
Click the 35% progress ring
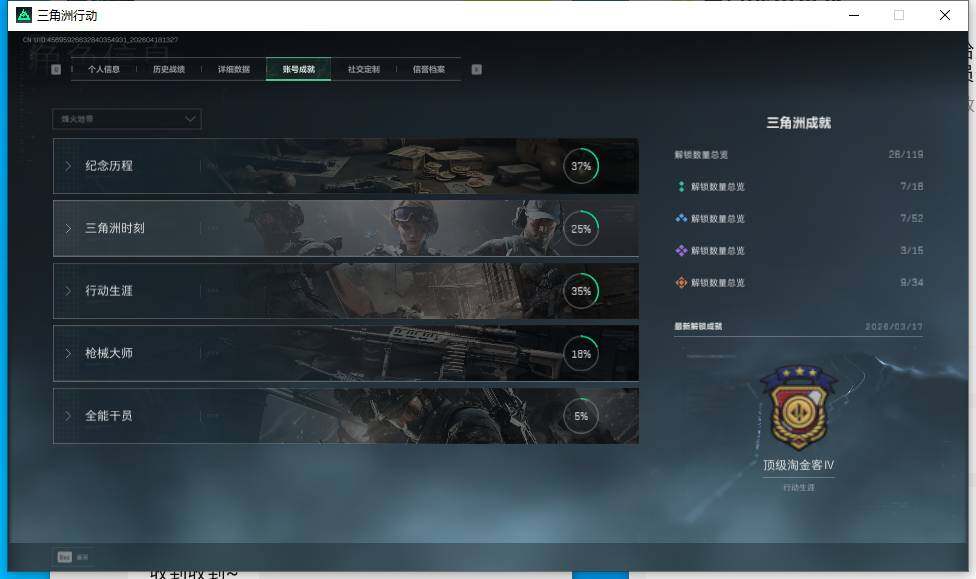[581, 291]
